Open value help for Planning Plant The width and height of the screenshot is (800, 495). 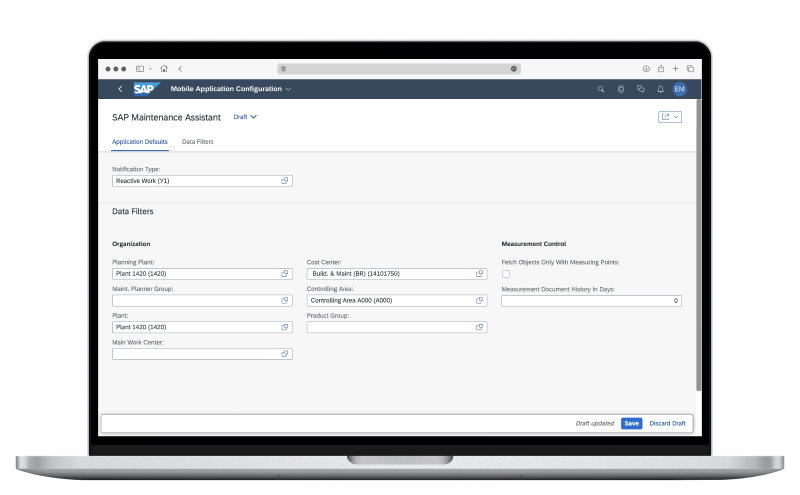click(284, 273)
